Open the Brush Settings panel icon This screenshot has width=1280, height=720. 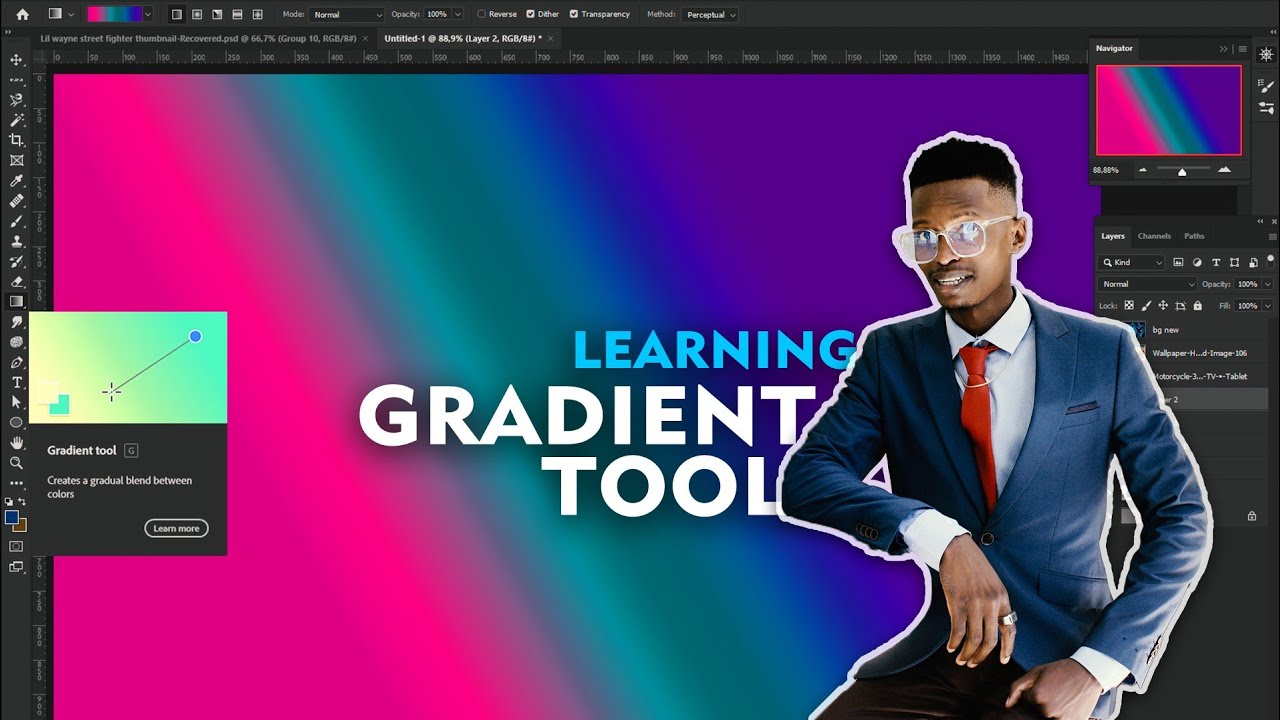click(x=1266, y=87)
